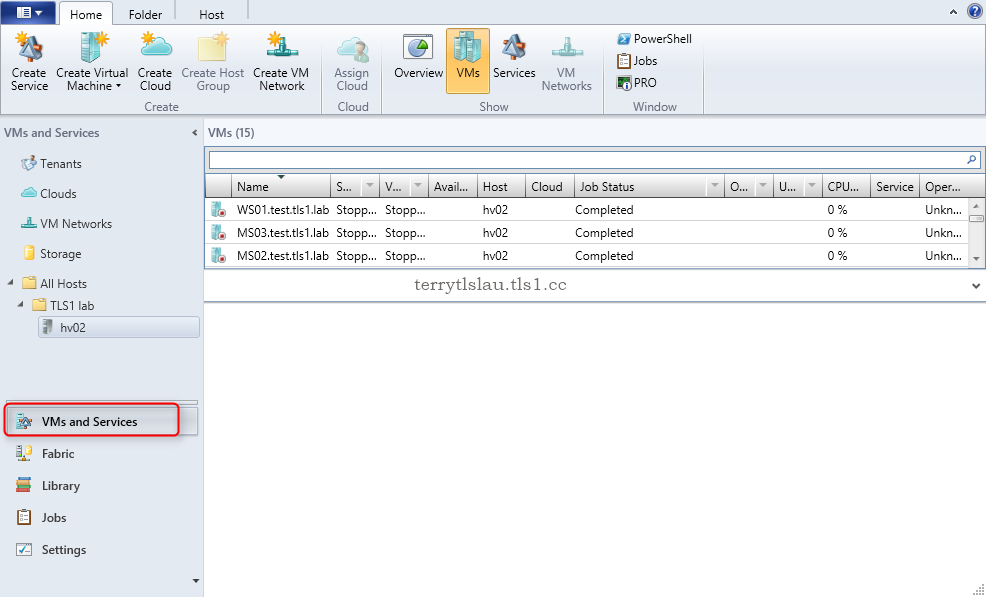This screenshot has width=986, height=597.
Task: Select host hv02 in the tree
Action: click(x=119, y=328)
